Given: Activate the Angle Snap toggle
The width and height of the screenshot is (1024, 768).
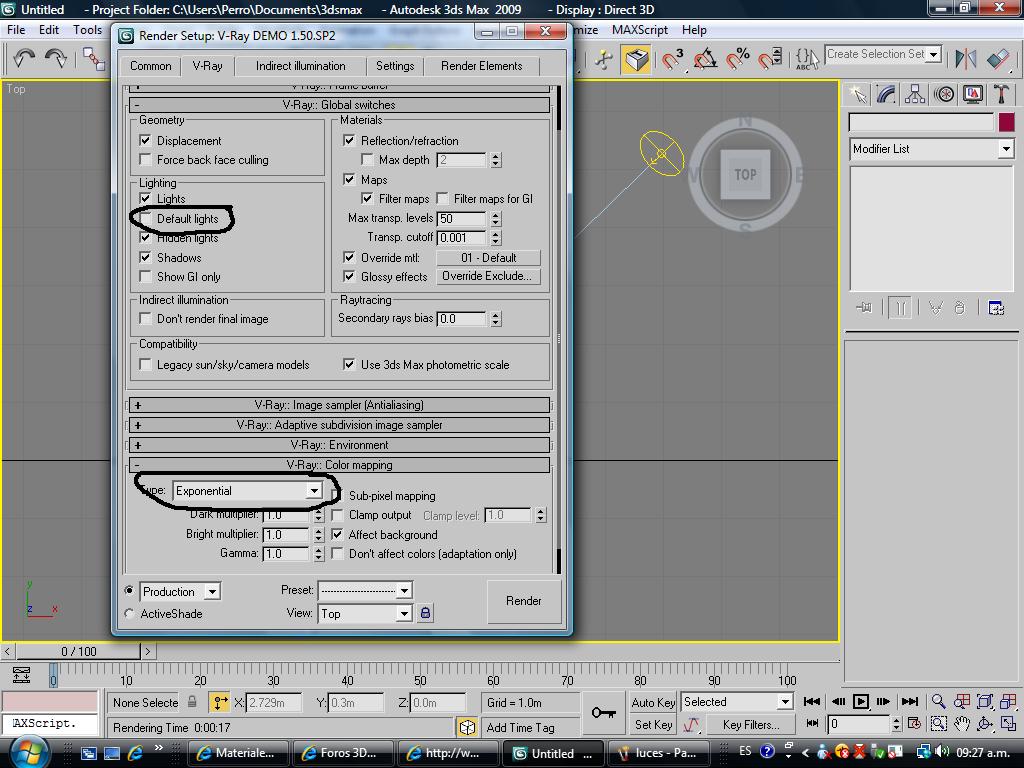Looking at the screenshot, I should point(705,59).
